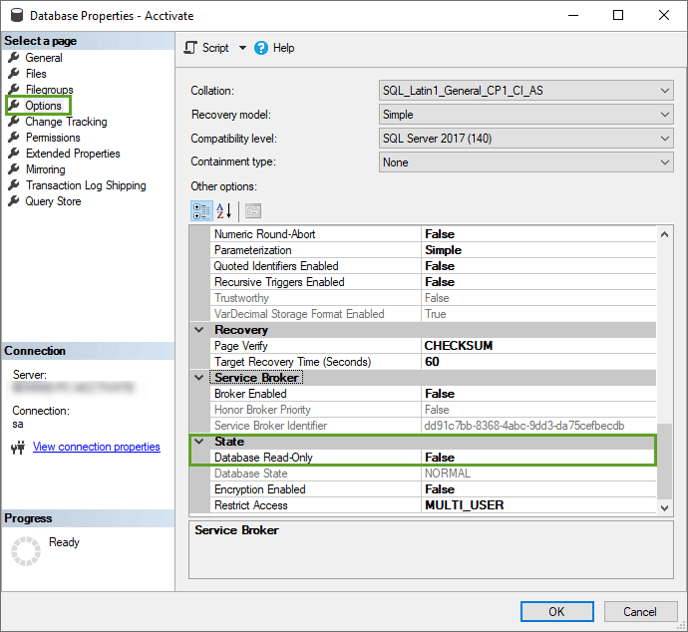This screenshot has width=688, height=632.
Task: Open the Permissions page
Action: (53, 137)
